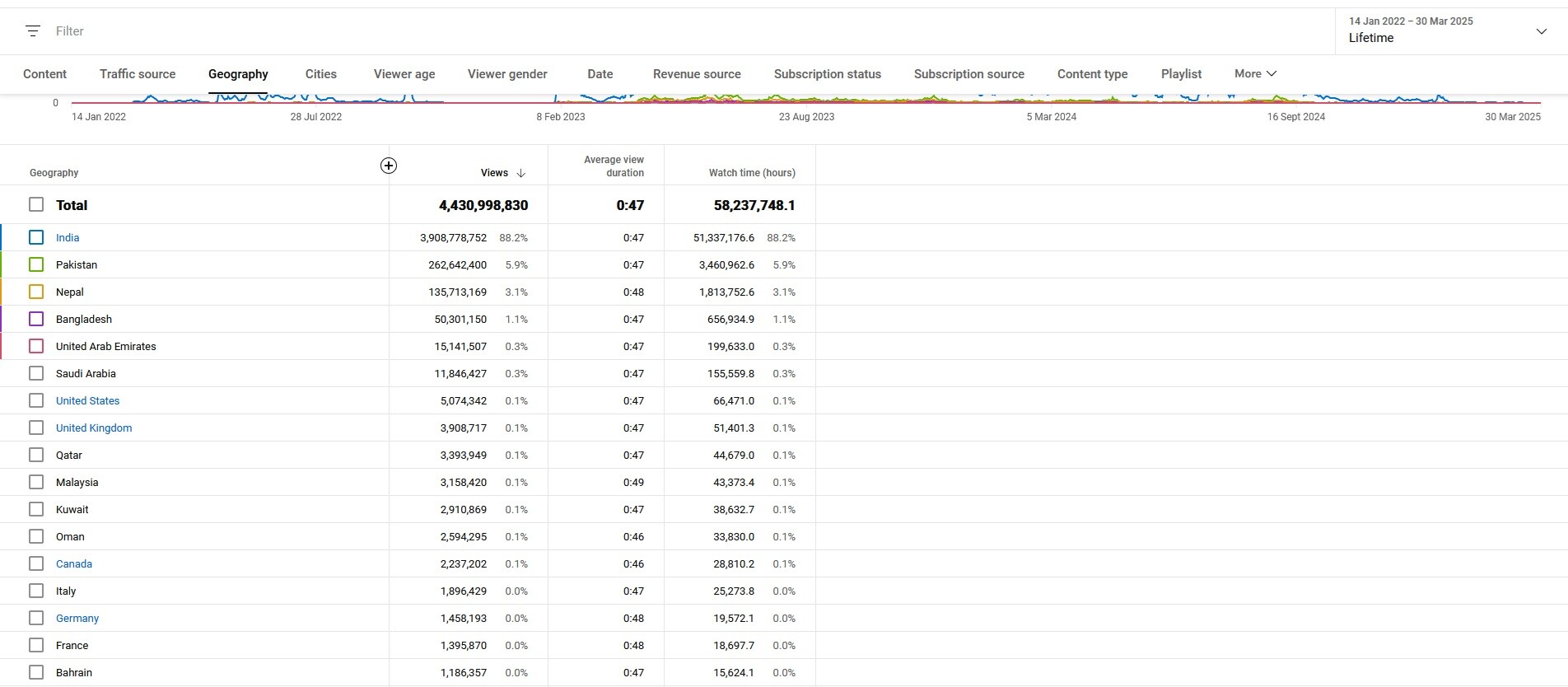Screen dimensions: 1568x687
Task: Open the Viewer age tab
Action: tap(404, 74)
